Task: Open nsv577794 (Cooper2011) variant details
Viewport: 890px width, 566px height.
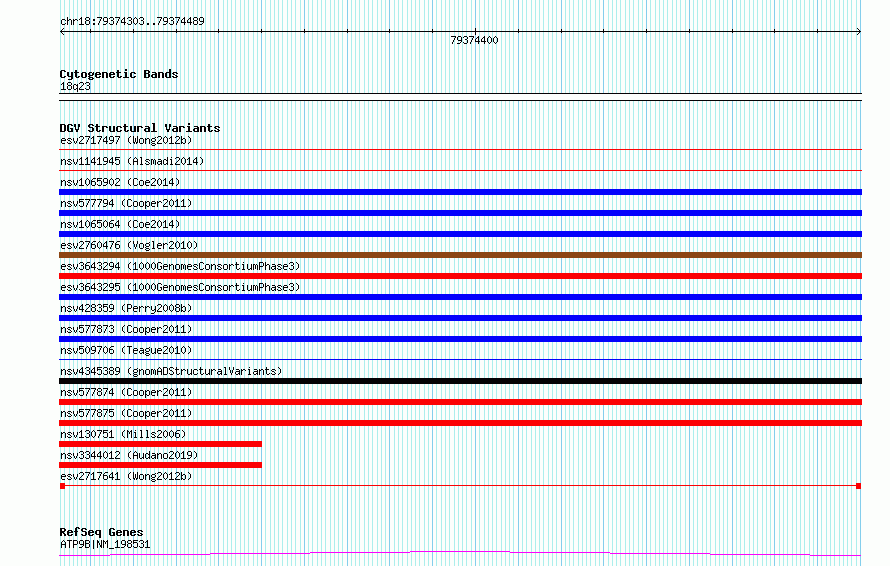Action: 126,203
